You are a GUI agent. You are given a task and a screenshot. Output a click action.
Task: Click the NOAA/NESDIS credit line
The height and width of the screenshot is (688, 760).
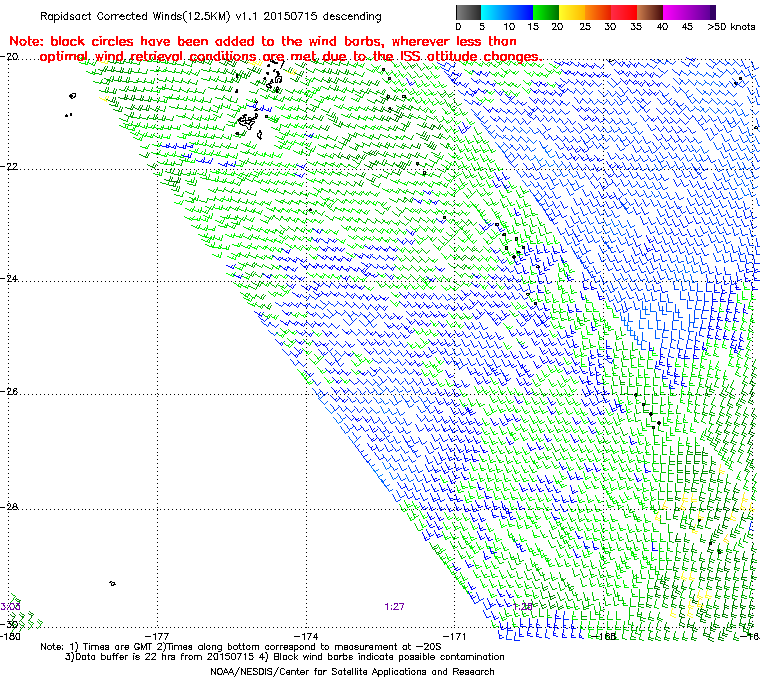coord(352,672)
